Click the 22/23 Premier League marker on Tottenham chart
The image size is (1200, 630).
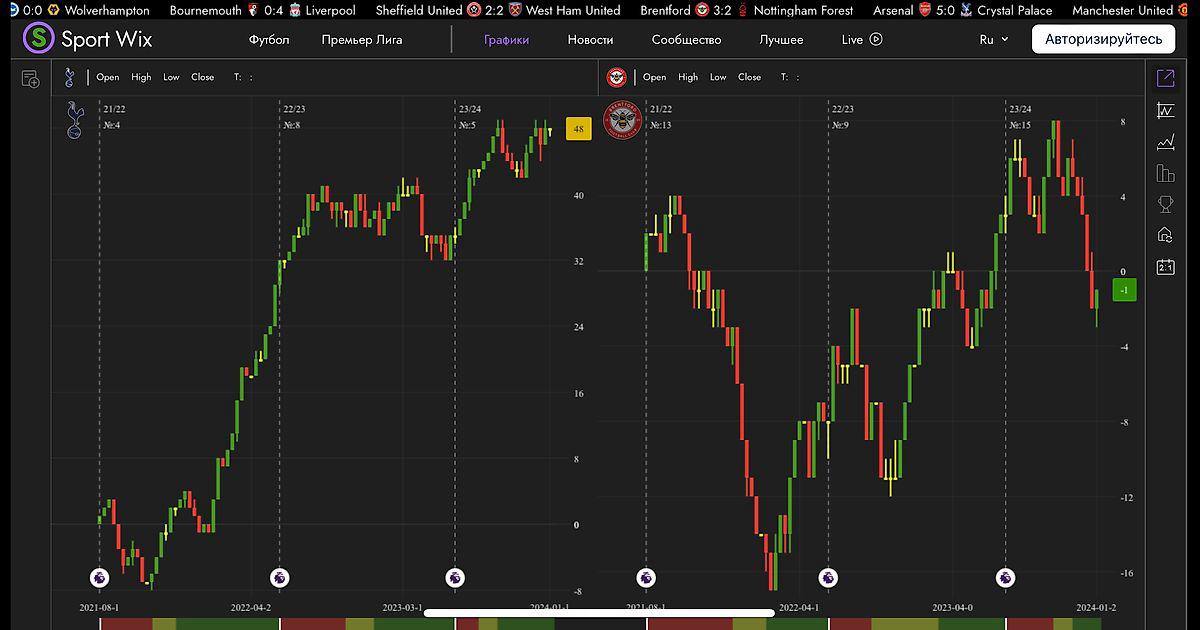pyautogui.click(x=278, y=576)
